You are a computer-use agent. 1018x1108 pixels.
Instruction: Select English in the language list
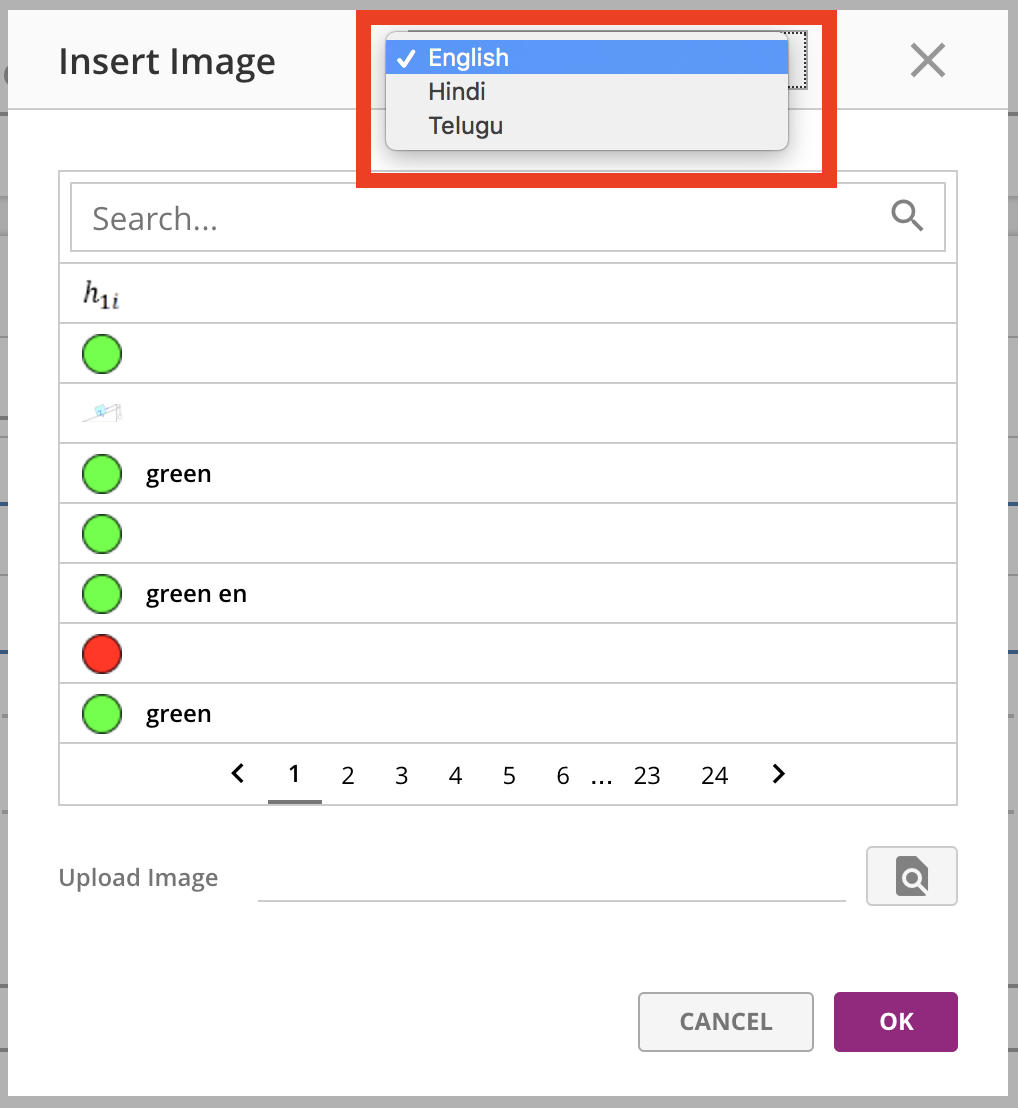(x=468, y=58)
